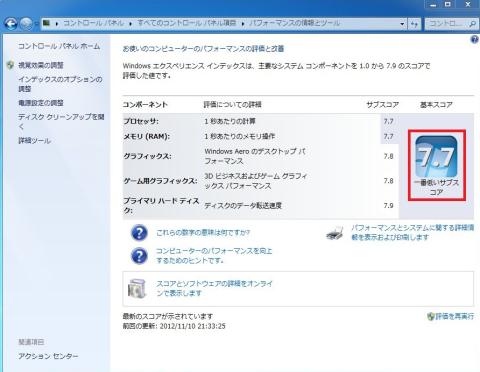The width and height of the screenshot is (480, 372).
Task: Click the shield icon next to 評価を再実行
Action: [x=430, y=316]
